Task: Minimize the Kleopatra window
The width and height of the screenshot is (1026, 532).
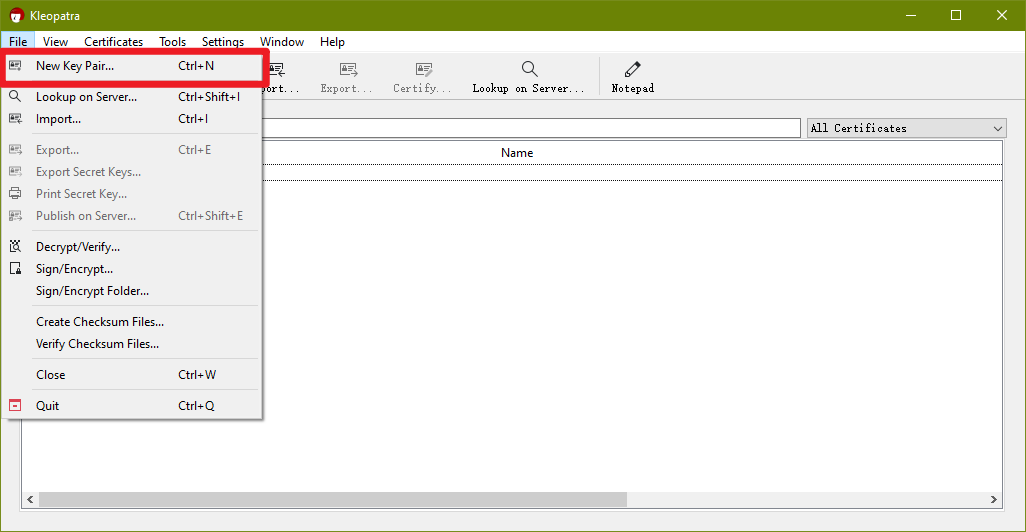Action: [911, 15]
